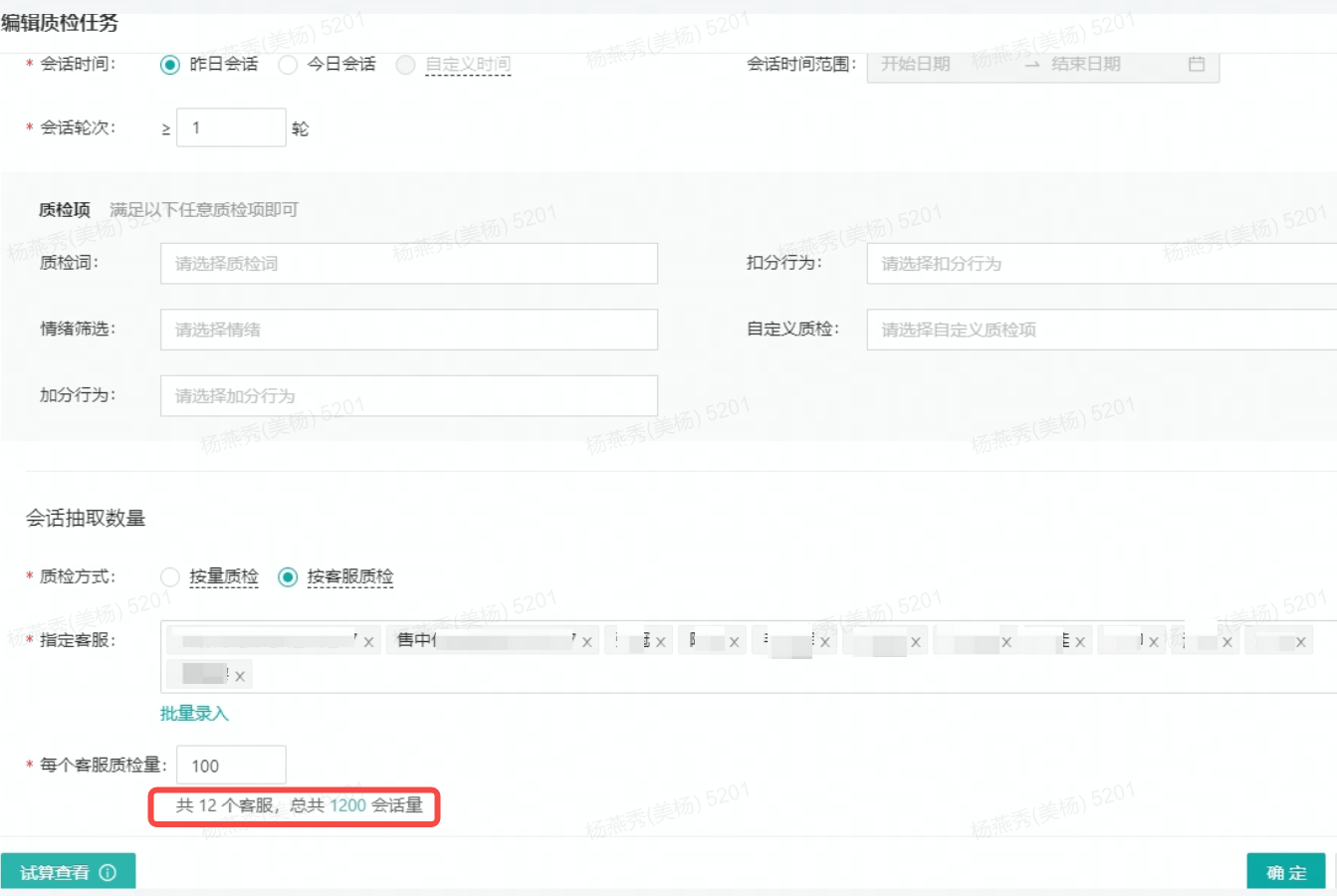Screen dimensions: 1337x896
Task: Click the text 共 12 个客服
Action: [225, 805]
